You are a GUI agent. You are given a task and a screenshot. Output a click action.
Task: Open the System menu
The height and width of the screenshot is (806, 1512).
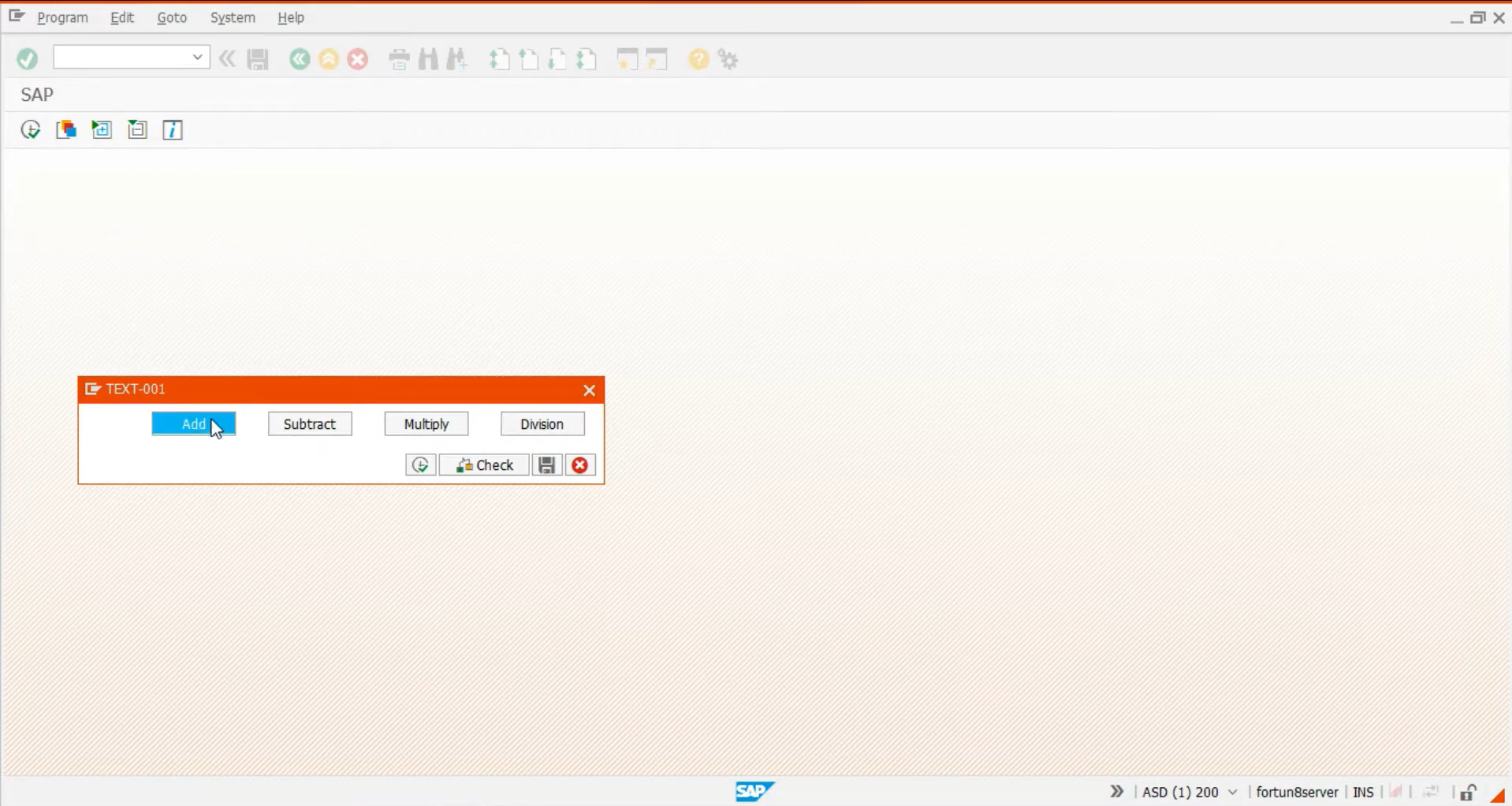pos(233,17)
